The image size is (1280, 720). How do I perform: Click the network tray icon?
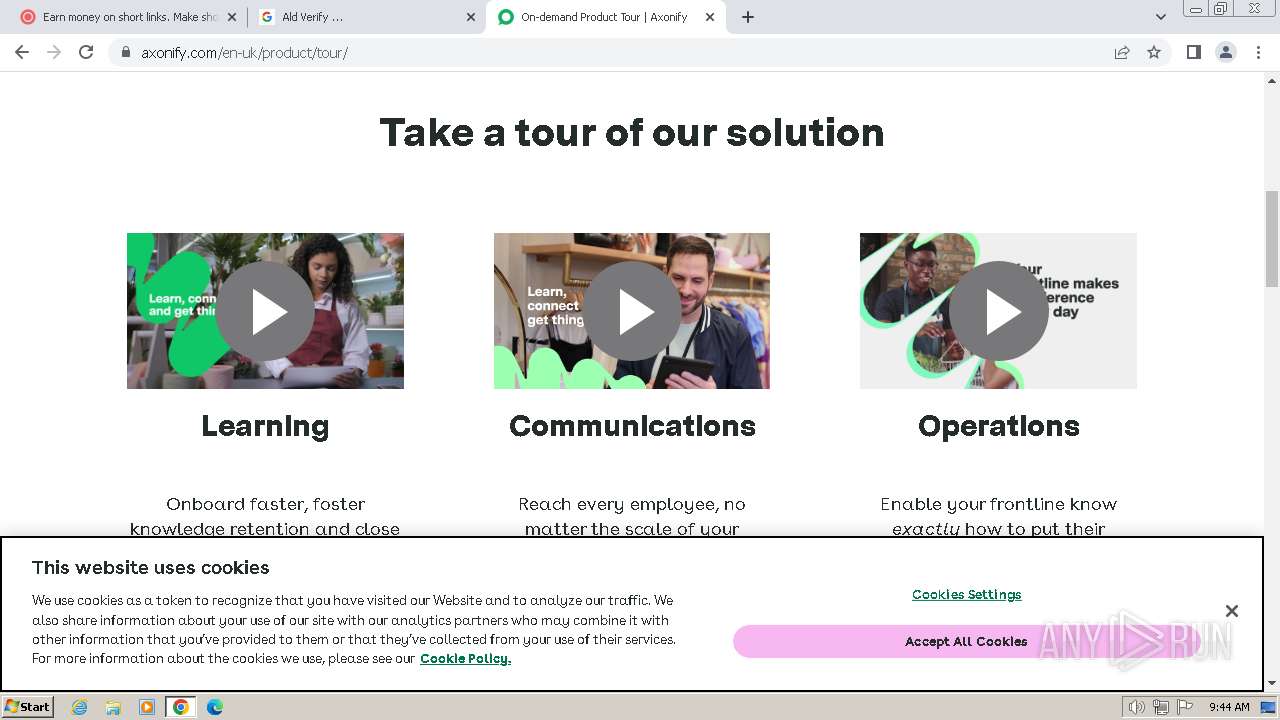(1161, 707)
